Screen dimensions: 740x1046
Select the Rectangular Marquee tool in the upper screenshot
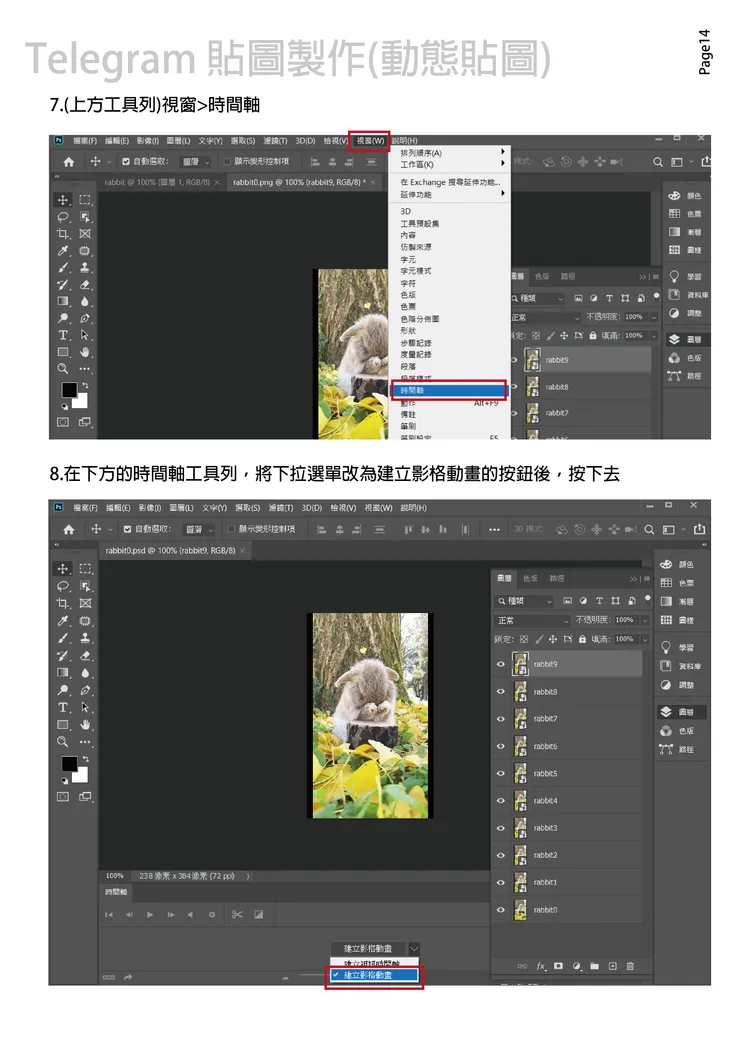tap(85, 199)
